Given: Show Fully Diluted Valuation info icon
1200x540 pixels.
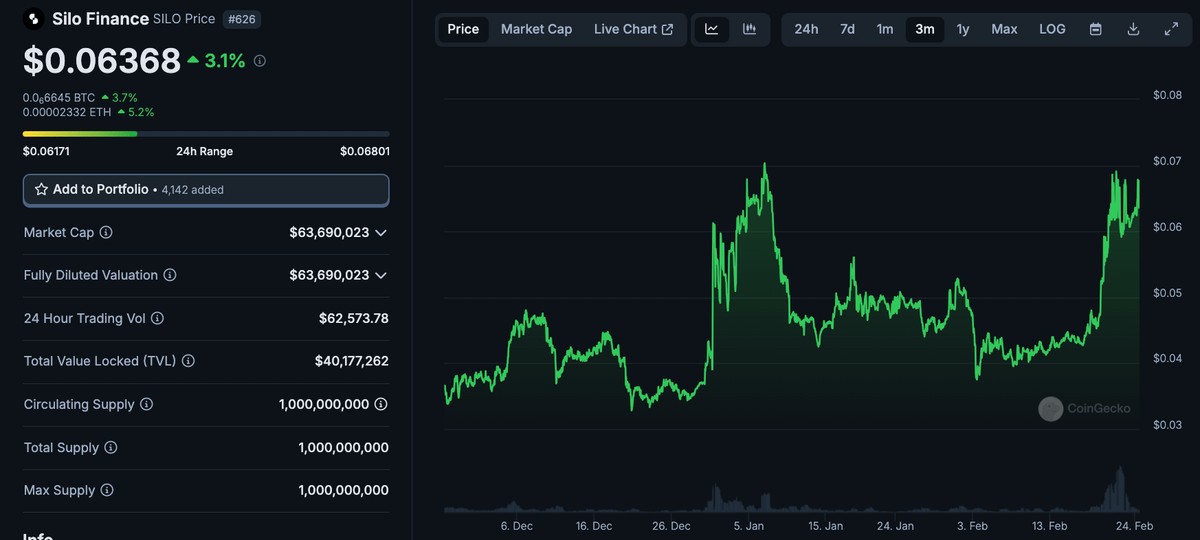Looking at the screenshot, I should coord(170,275).
